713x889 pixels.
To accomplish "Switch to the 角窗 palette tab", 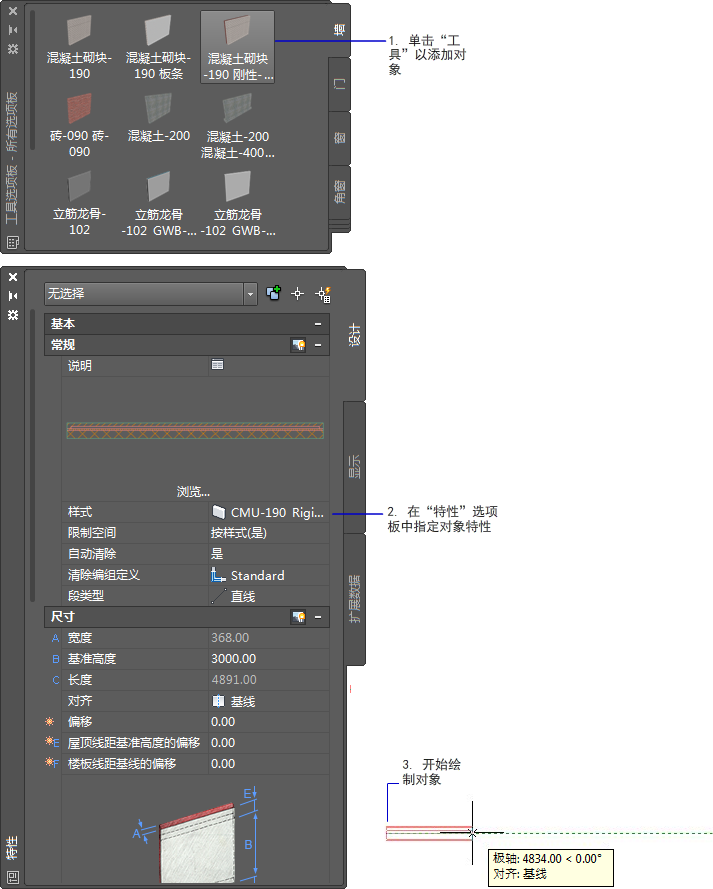I will point(339,192).
